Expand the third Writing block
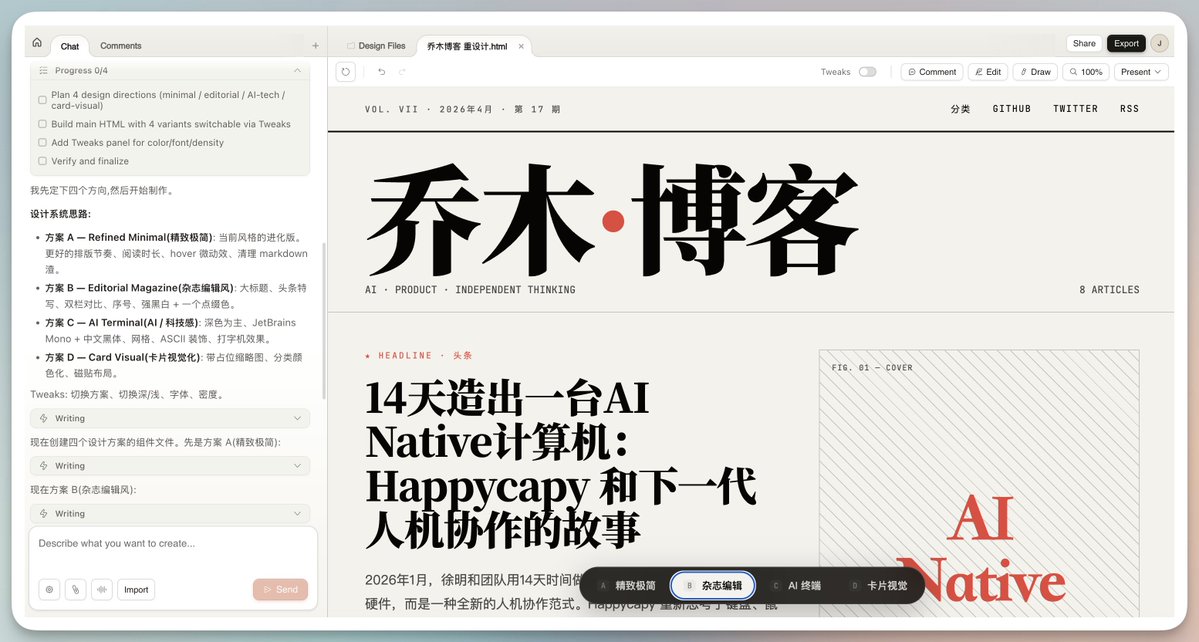This screenshot has width=1199, height=642. click(170, 514)
